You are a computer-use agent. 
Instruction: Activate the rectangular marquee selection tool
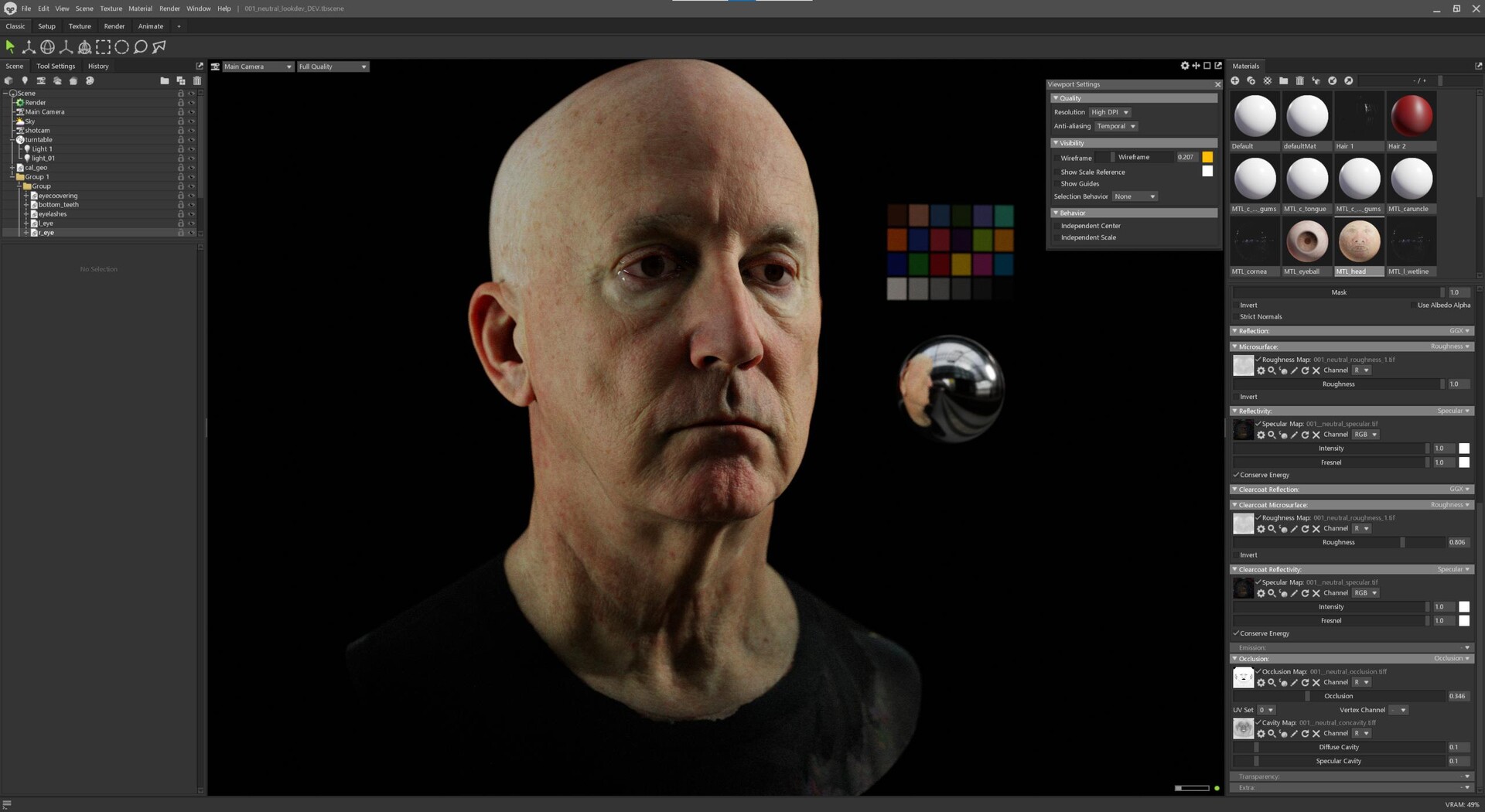click(103, 46)
